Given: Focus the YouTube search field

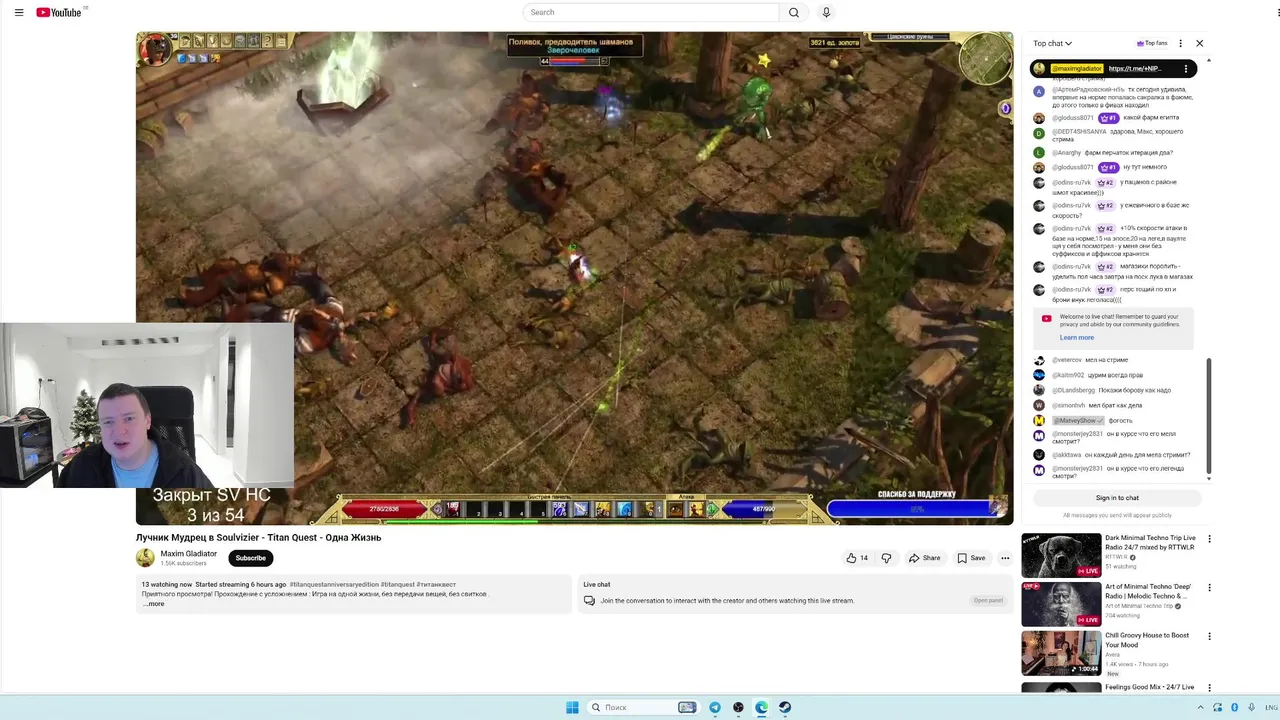Looking at the screenshot, I should coord(651,12).
